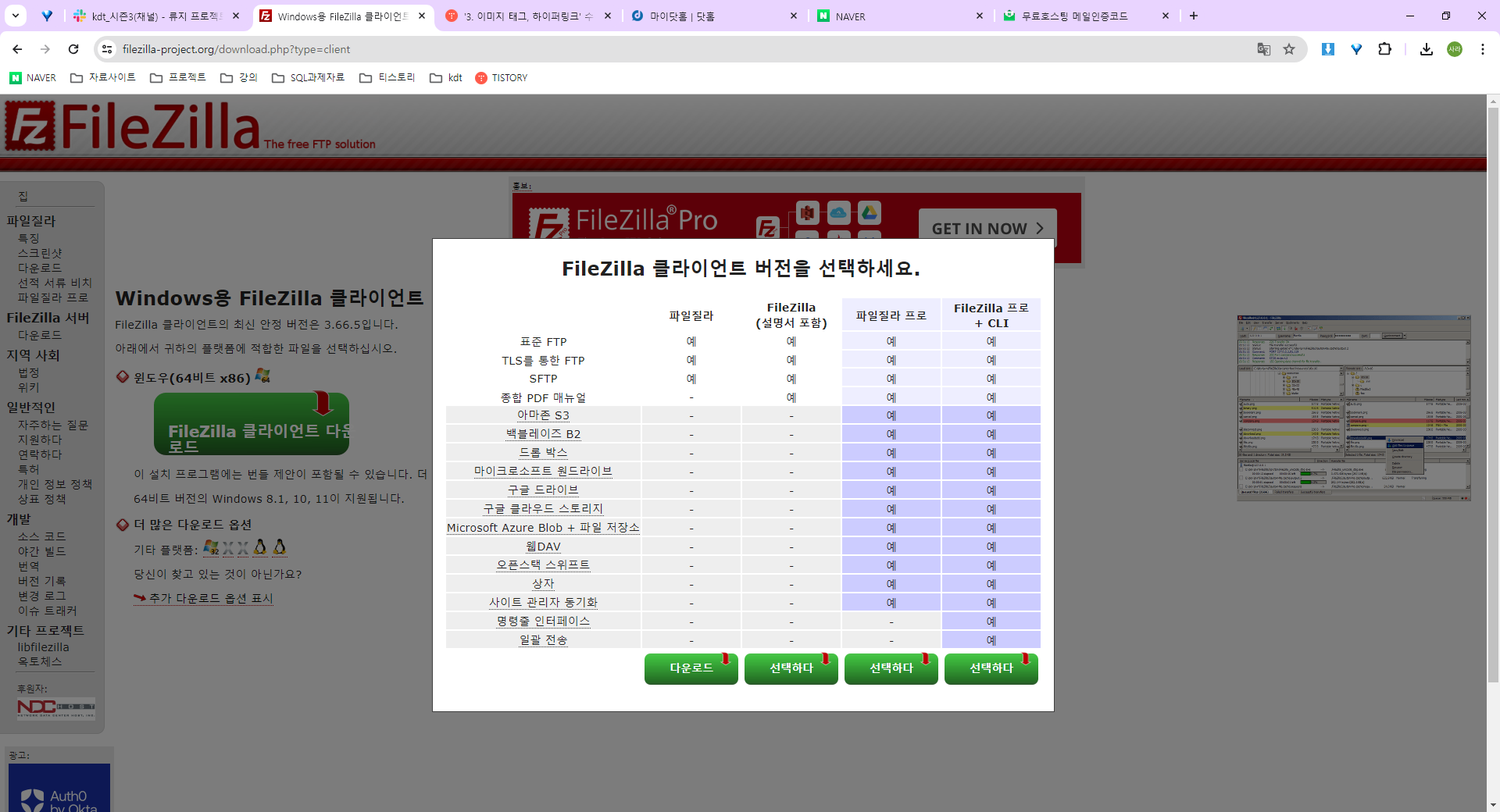Click the 백블레이즈 B2 feature link
Image resolution: width=1500 pixels, height=812 pixels.
tap(543, 434)
